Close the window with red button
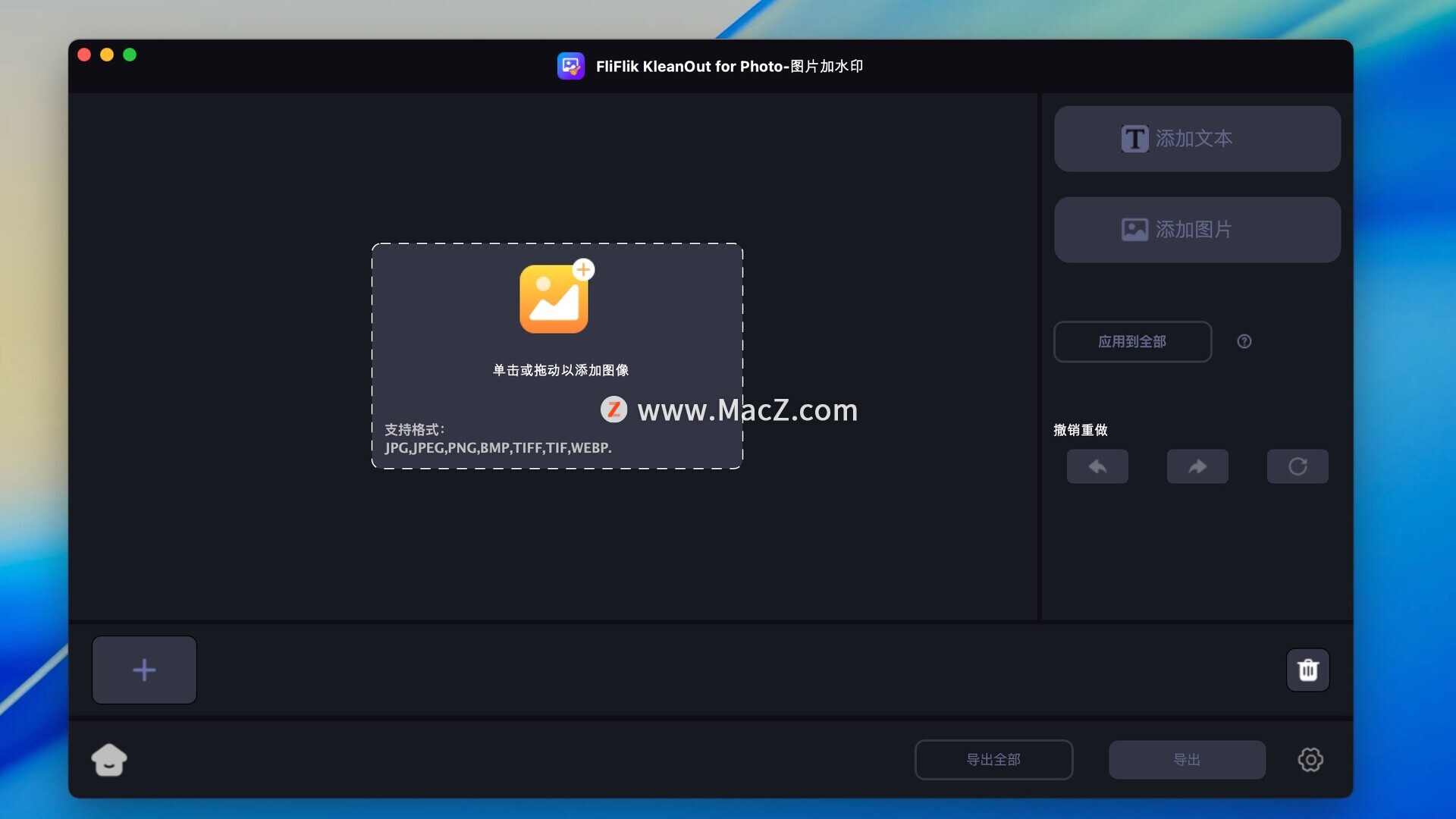Image resolution: width=1456 pixels, height=819 pixels. click(84, 55)
